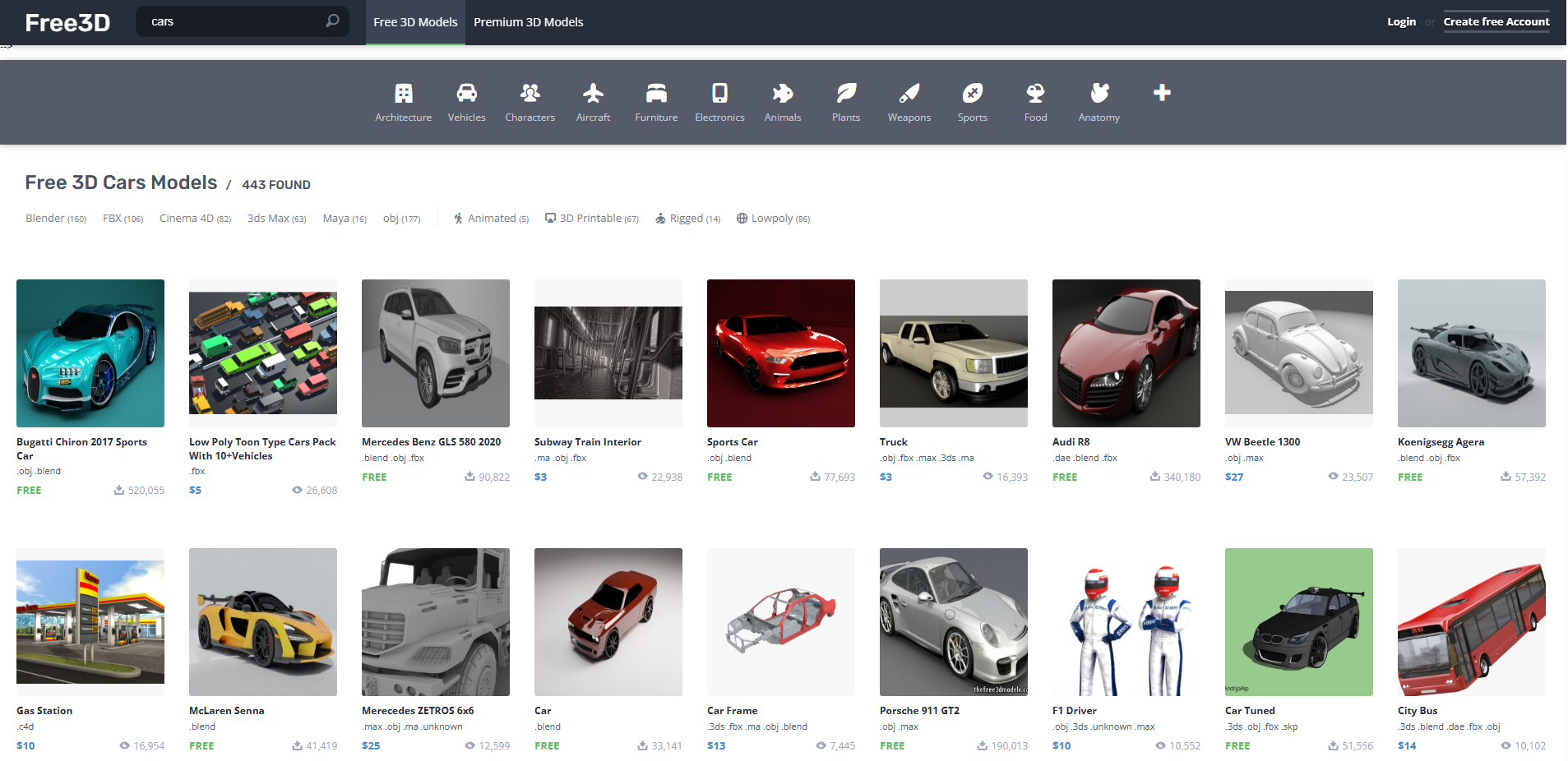Choose the Aircraft category icon
This screenshot has height=761, width=1568.
pyautogui.click(x=593, y=94)
